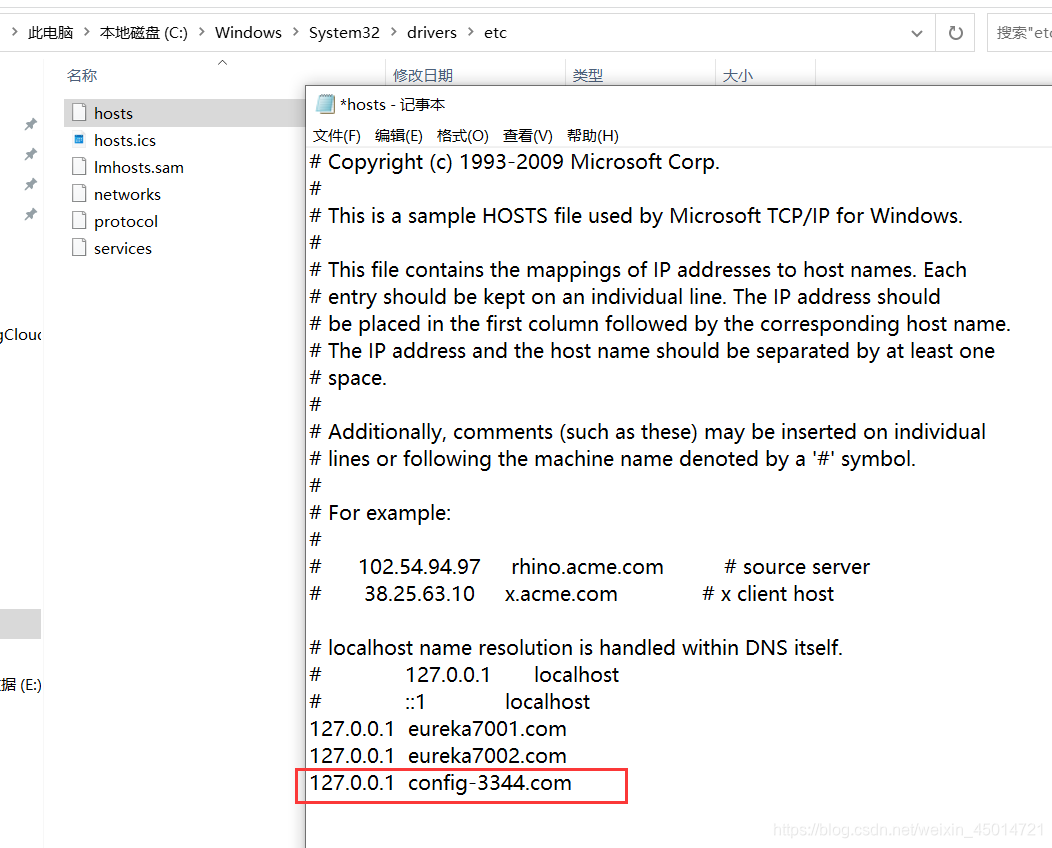Click the lmhosts.sam file icon

[79, 166]
